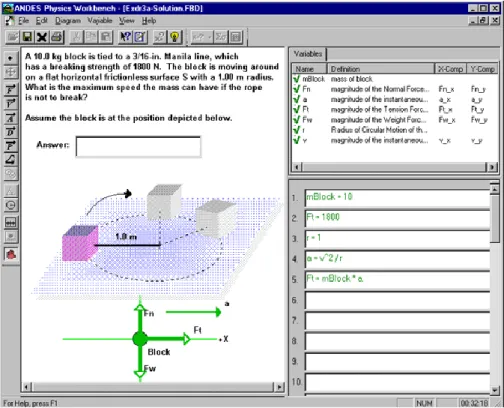Click the linked-circles tool in side palette
504x408 pixels.
pos(10,174)
